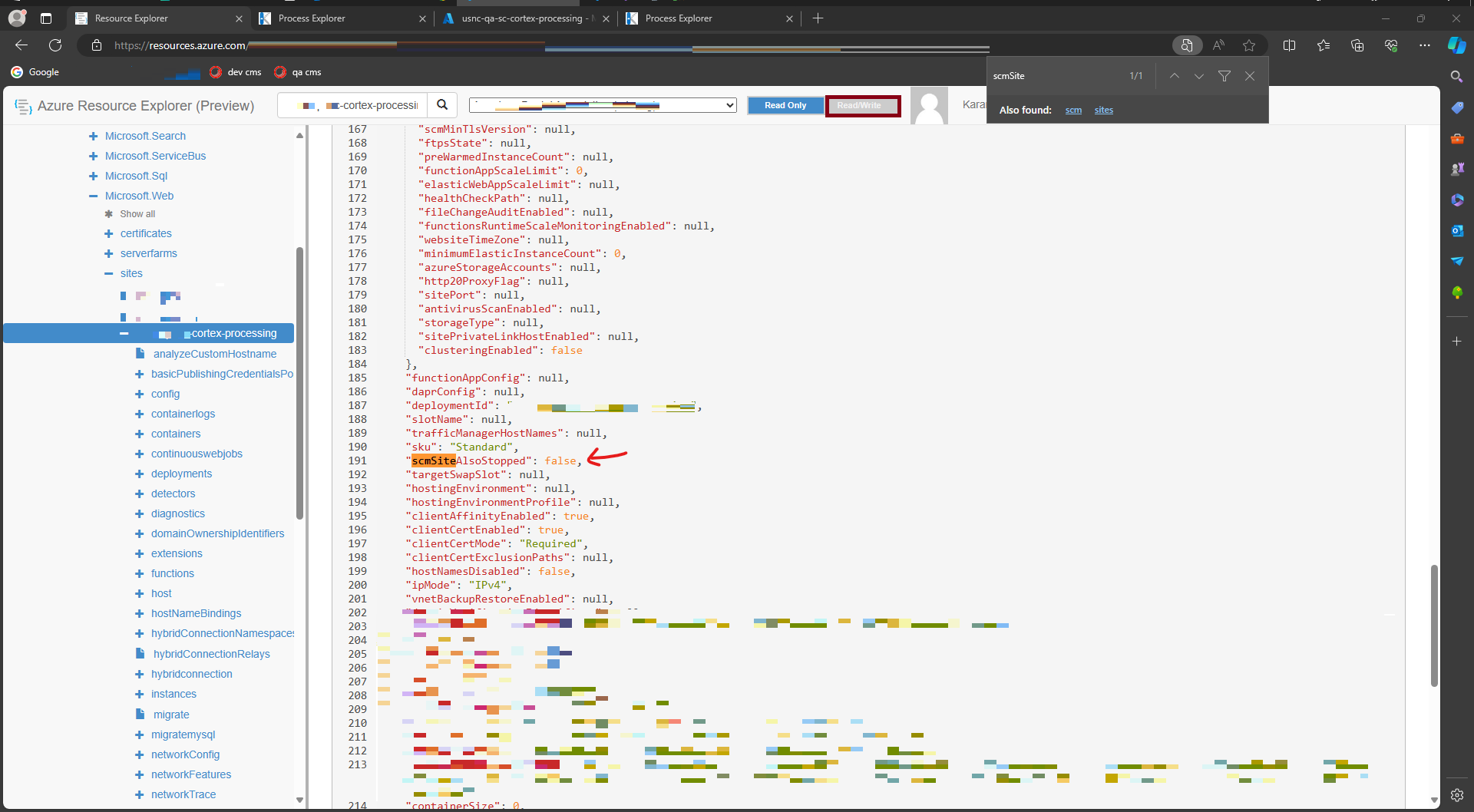Click Show all under Microsoft.Web
Viewport: 1474px width, 812px height.
(137, 214)
